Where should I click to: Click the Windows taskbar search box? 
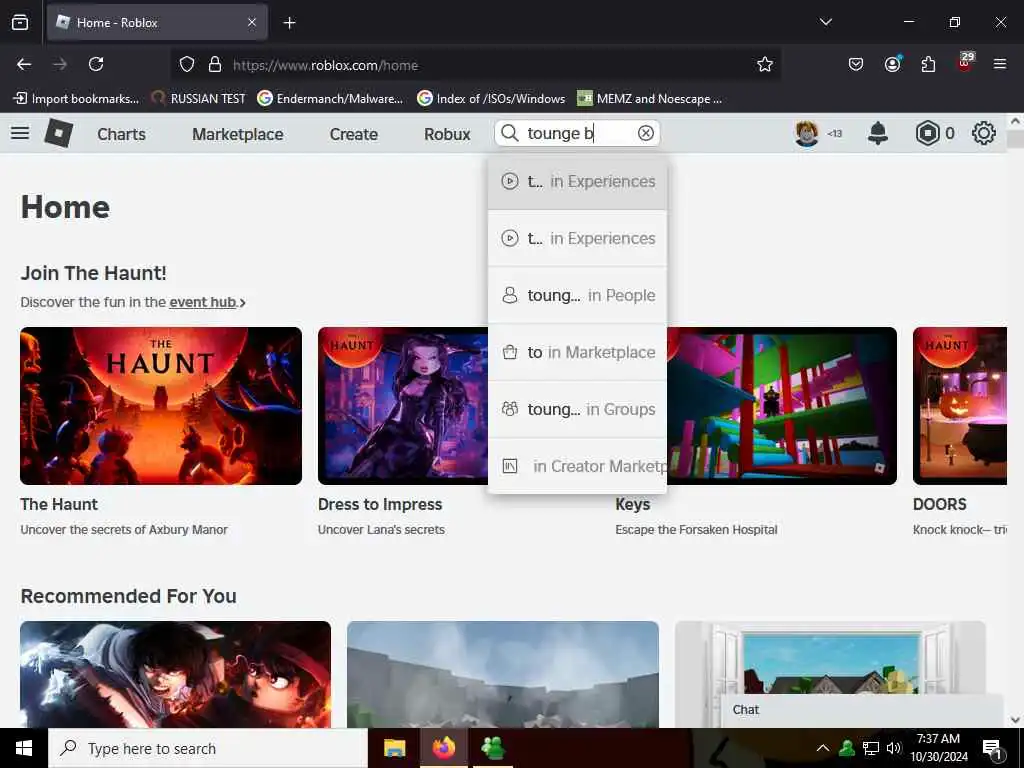coord(208,748)
